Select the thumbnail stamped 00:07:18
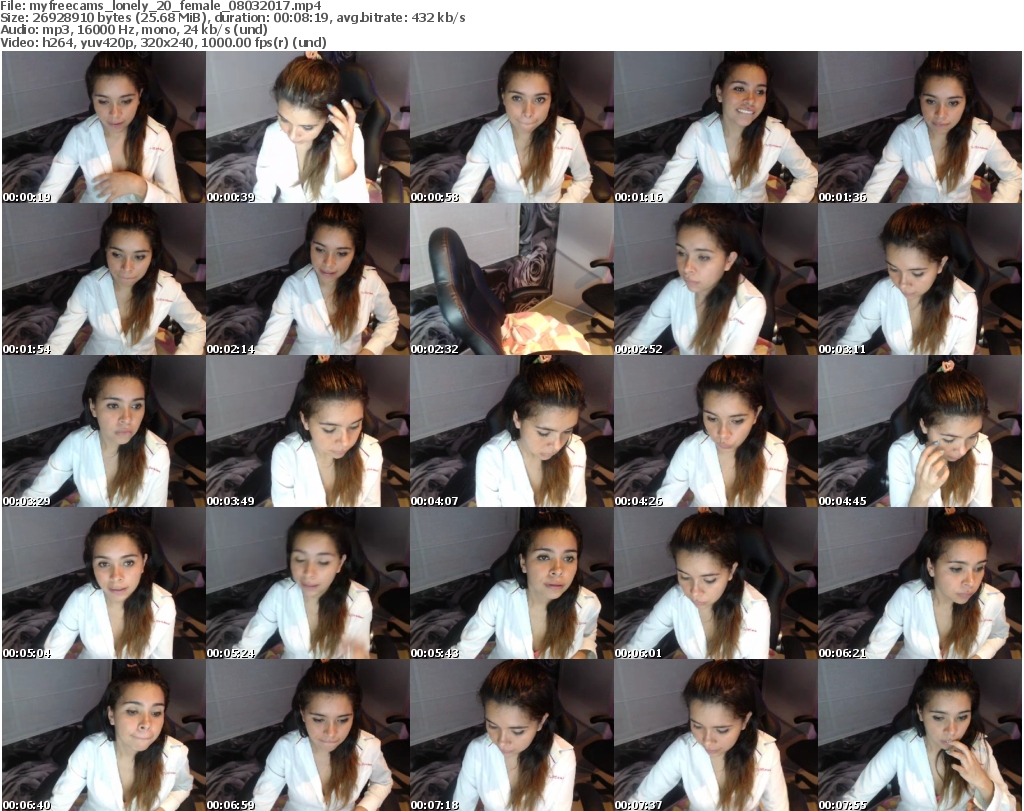Screen dimensions: 1024x811 pos(512,735)
